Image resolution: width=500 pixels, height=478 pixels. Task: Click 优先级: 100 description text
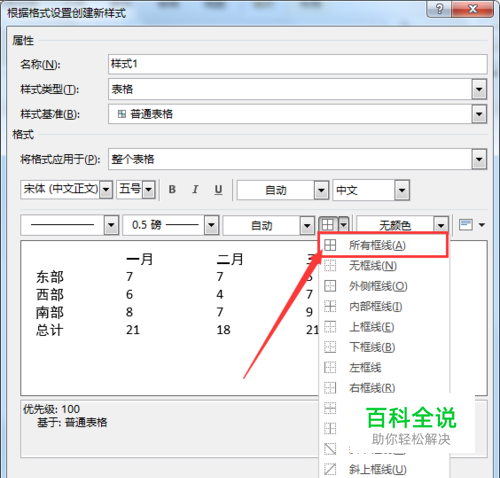pos(51,409)
